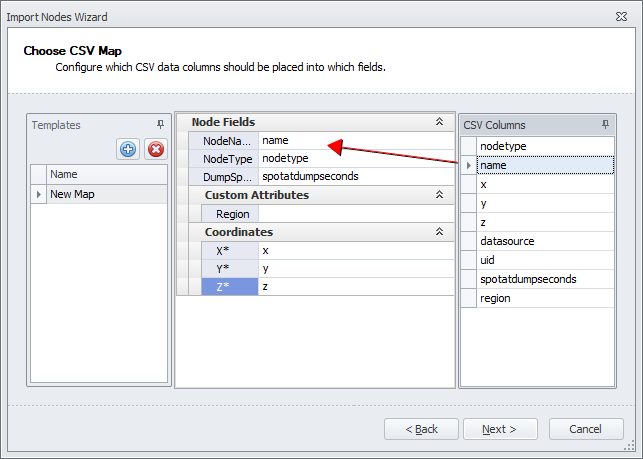Pin the CSV Columns panel

[x=605, y=124]
